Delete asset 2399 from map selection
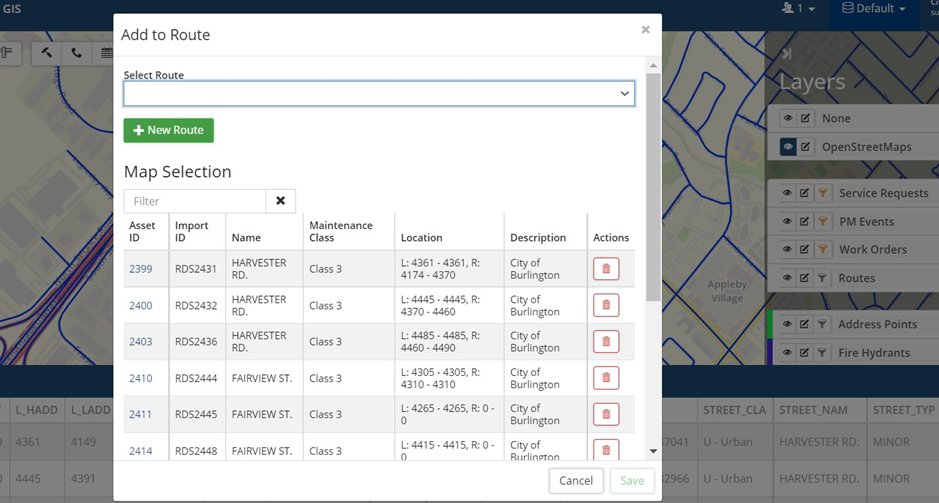This screenshot has width=939, height=503. 606,269
